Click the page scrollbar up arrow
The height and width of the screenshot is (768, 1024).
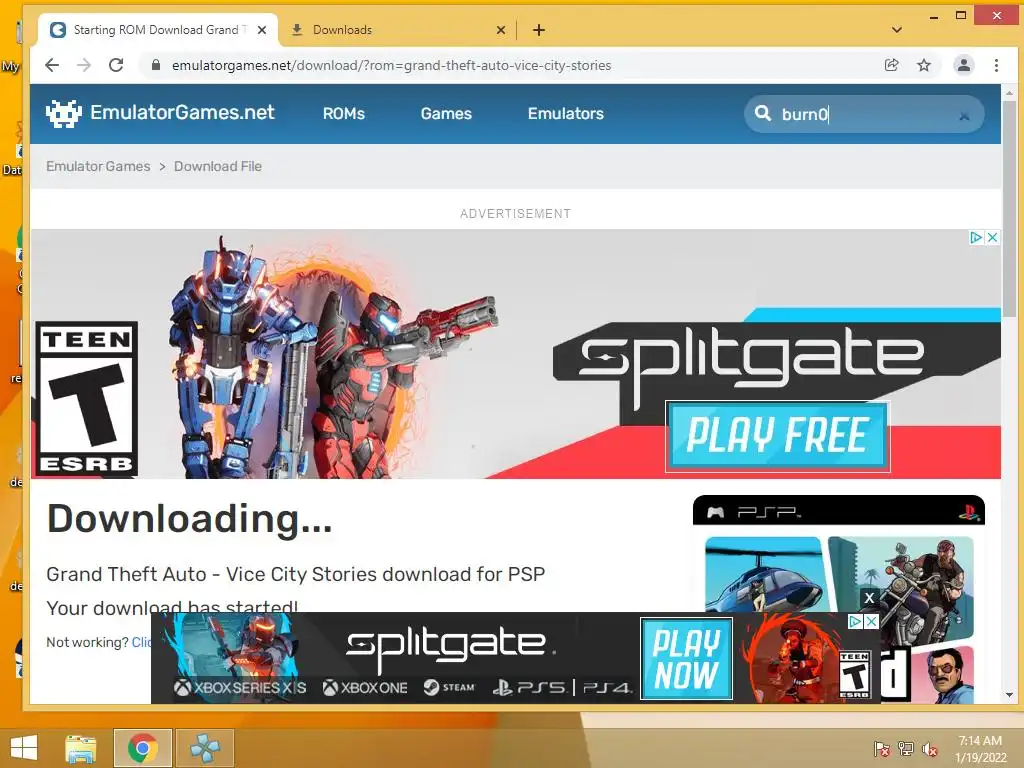click(1010, 94)
